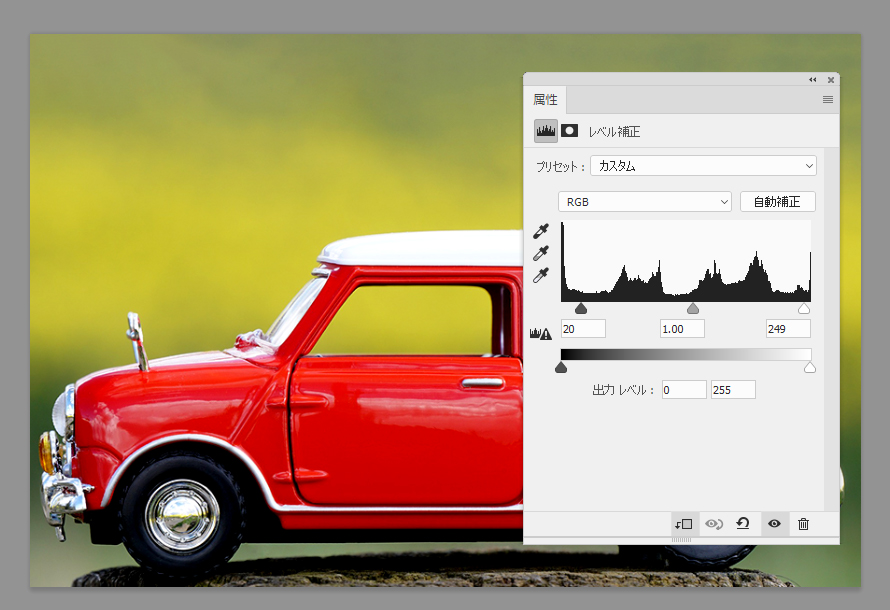Select the layer mask icon
This screenshot has width=890, height=610.
pyautogui.click(x=569, y=131)
